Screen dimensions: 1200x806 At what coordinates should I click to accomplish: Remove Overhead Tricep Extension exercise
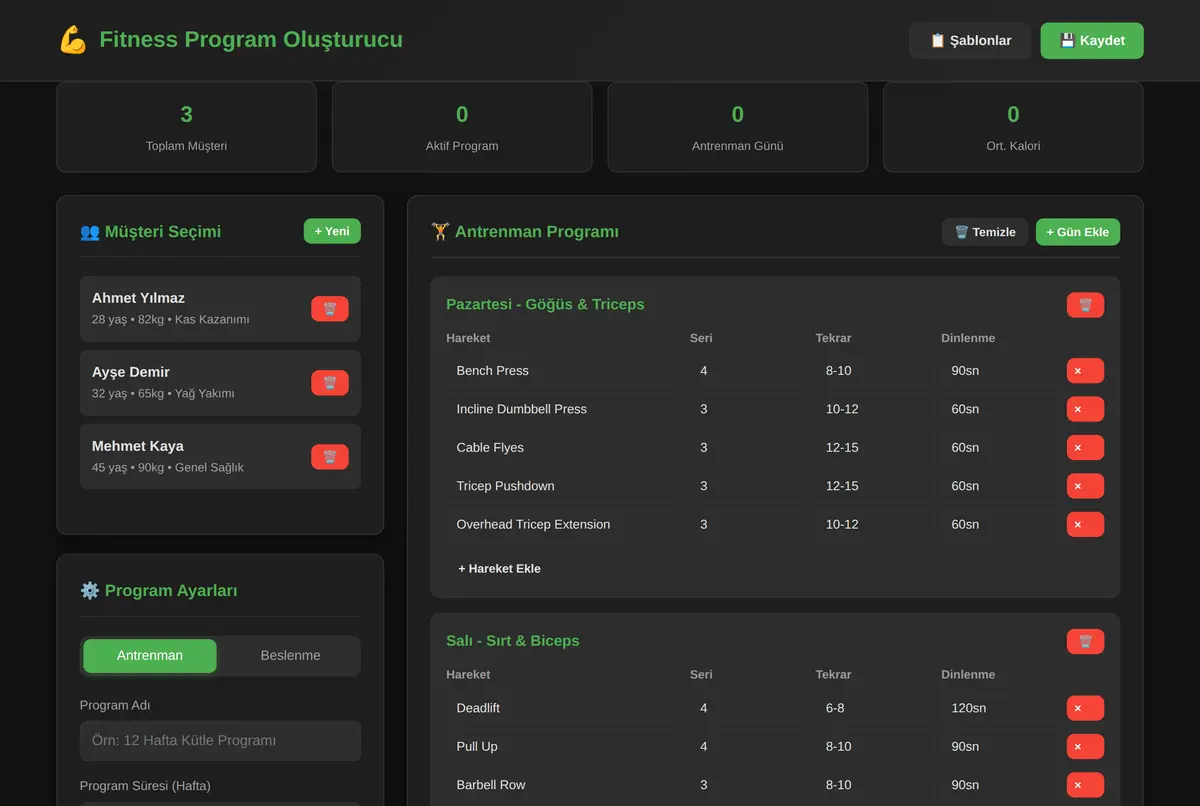(1085, 524)
